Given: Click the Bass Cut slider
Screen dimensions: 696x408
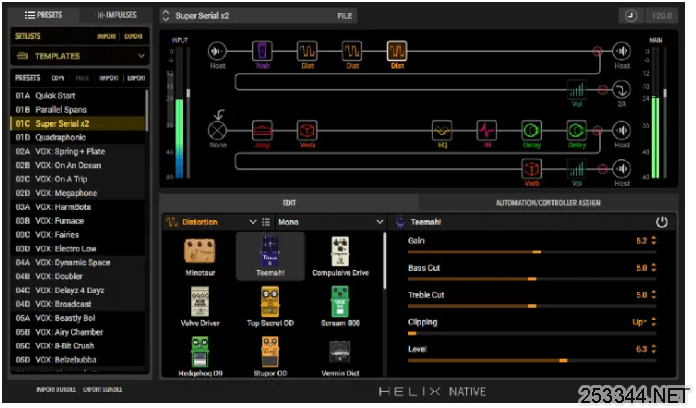Looking at the screenshot, I should pyautogui.click(x=532, y=279).
